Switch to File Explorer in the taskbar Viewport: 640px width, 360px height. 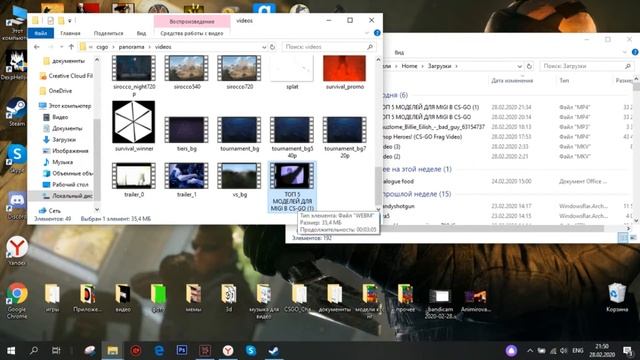coord(113,351)
